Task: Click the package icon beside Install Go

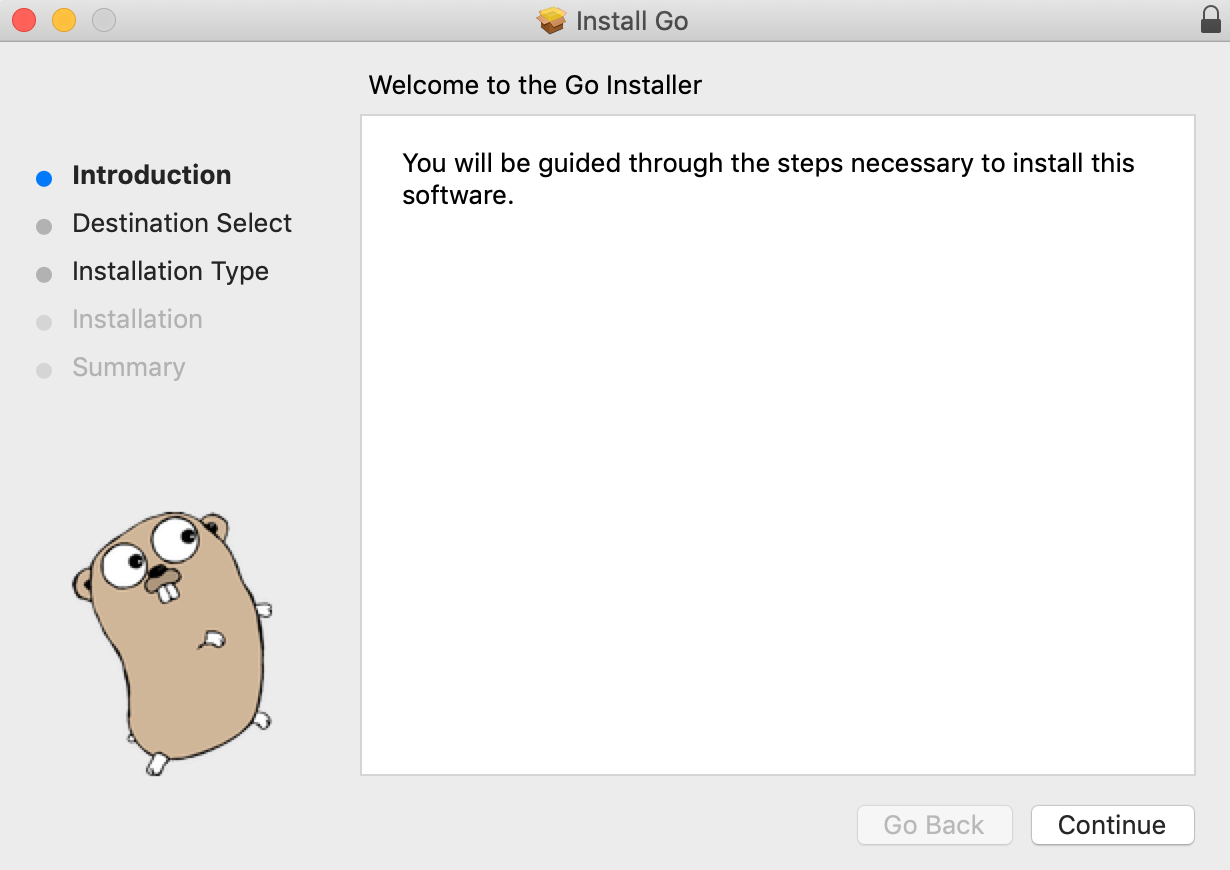Action: point(552,21)
